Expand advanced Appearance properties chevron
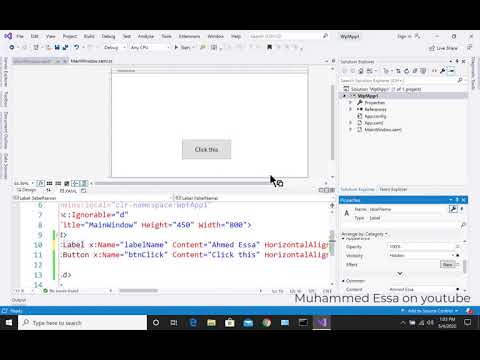The height and width of the screenshot is (360, 480). [400, 274]
